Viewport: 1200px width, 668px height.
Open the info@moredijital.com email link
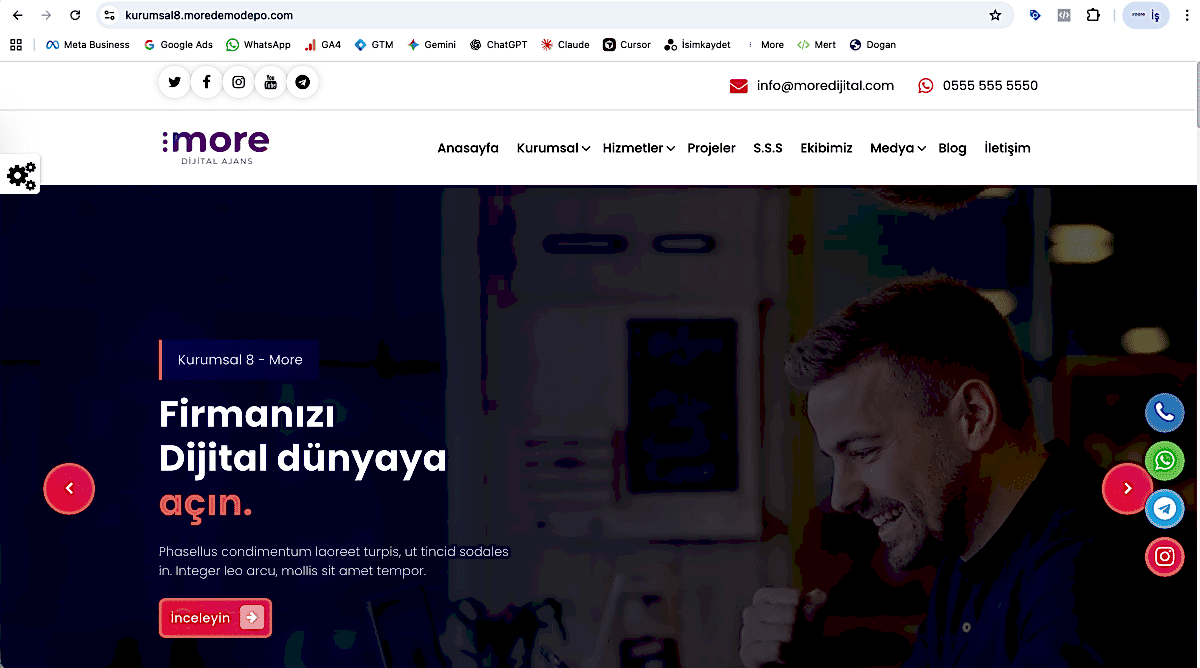826,85
